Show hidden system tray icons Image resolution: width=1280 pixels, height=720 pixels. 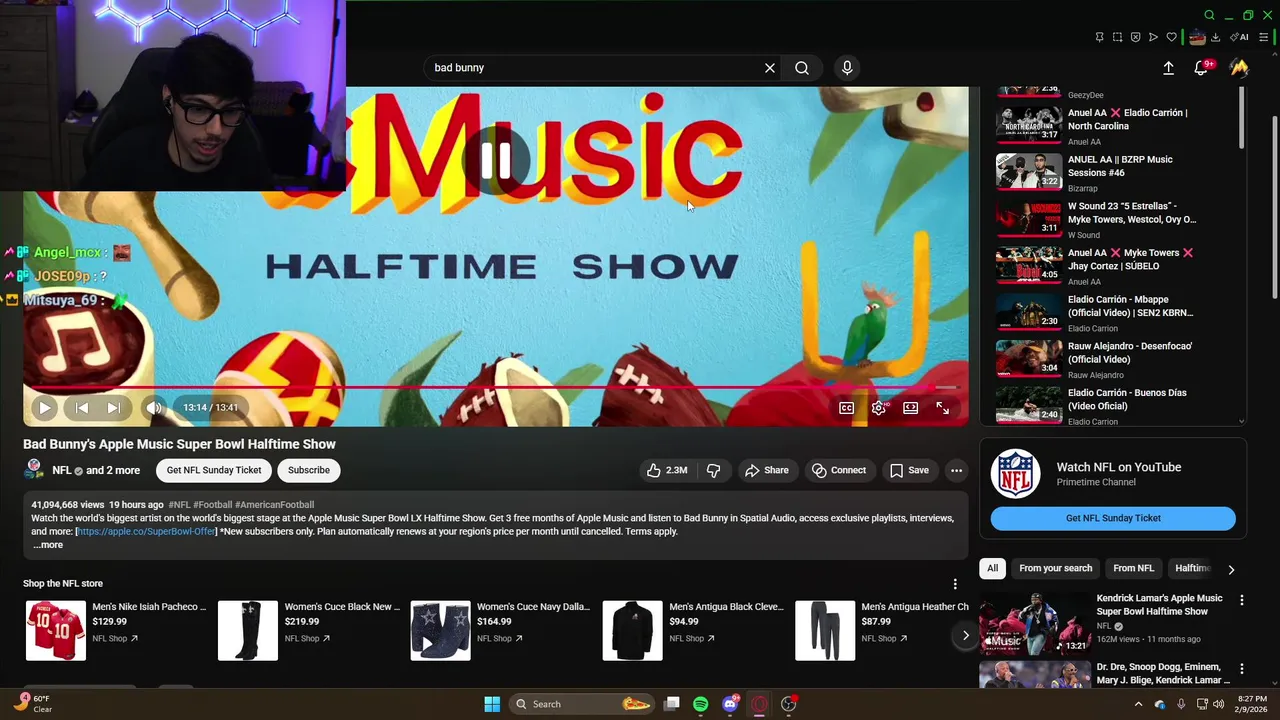pyautogui.click(x=1138, y=704)
